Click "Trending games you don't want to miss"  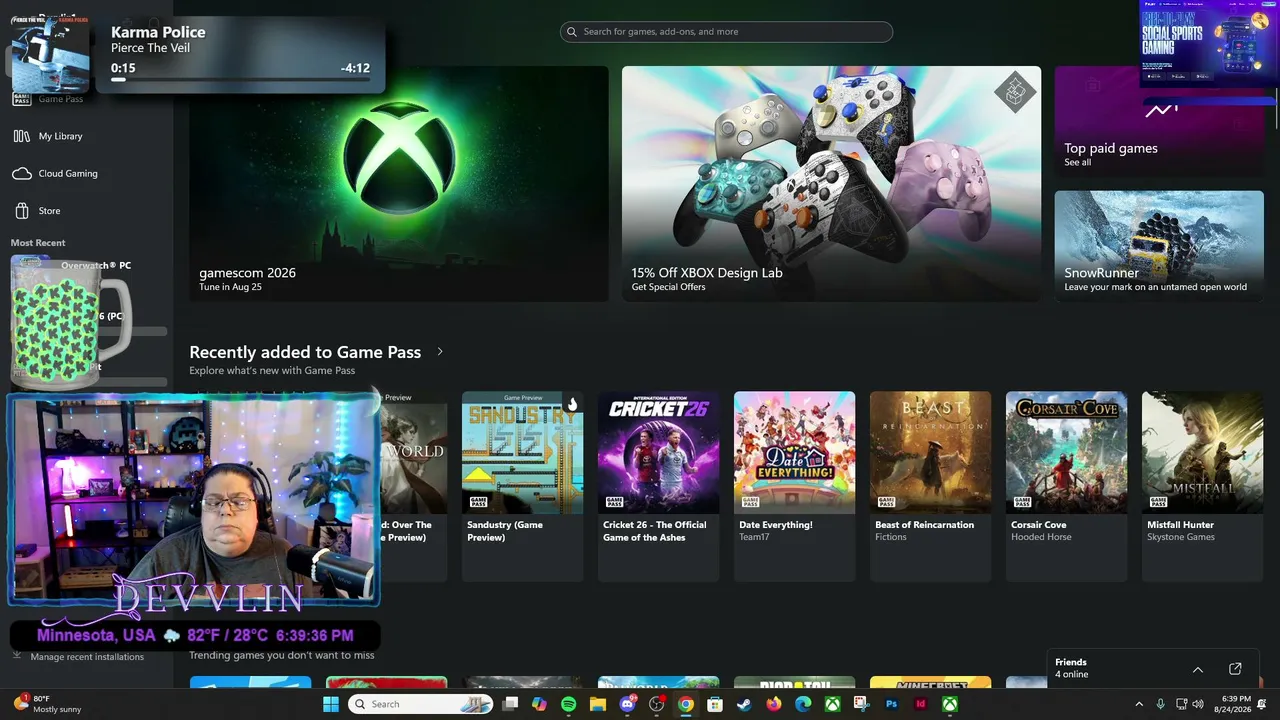pos(282,655)
